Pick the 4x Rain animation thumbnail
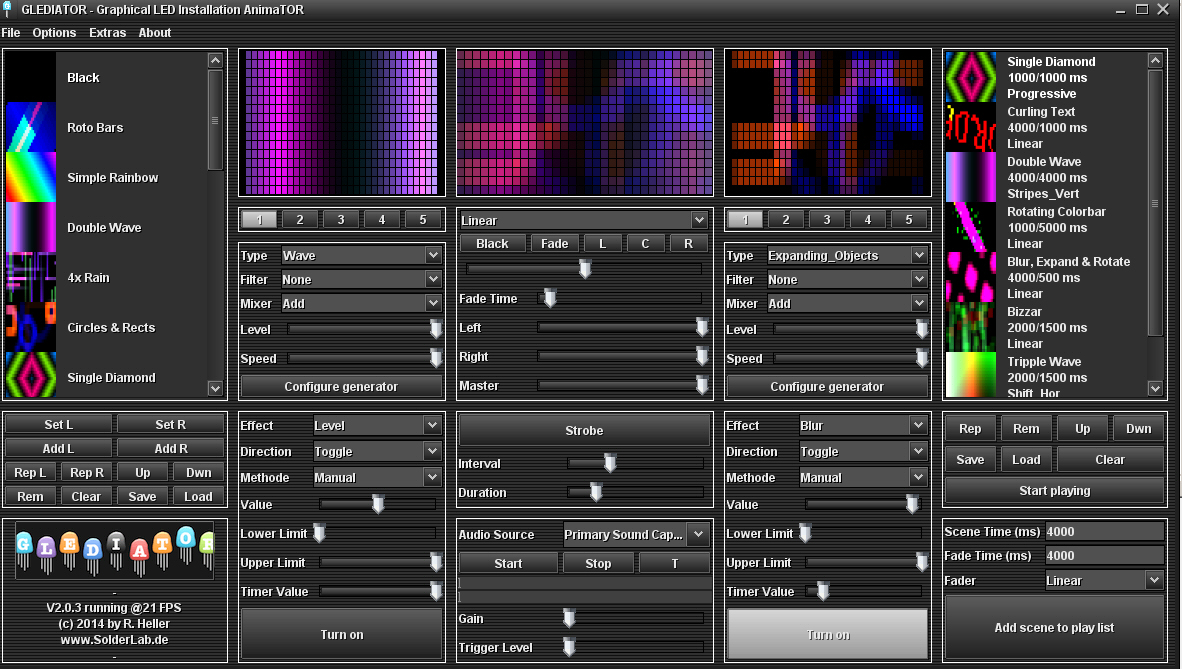Screen dimensions: 1182x669 (31, 277)
